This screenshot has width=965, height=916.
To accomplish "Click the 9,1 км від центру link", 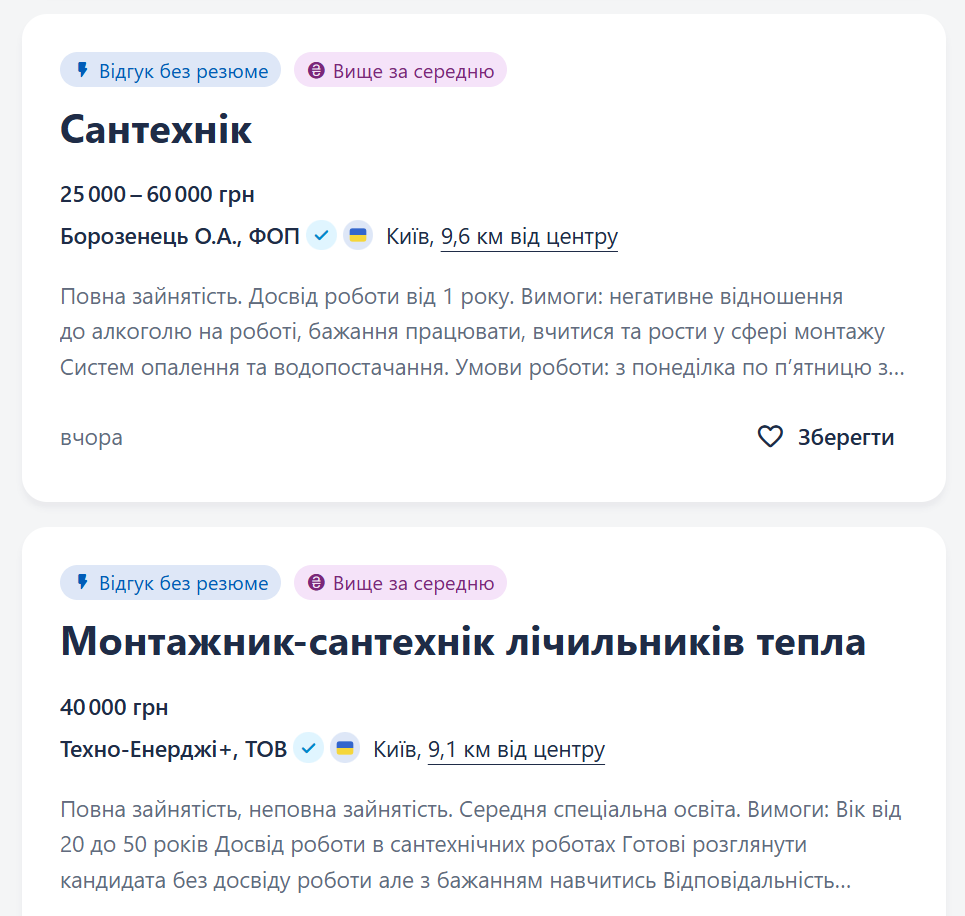I will 516,747.
